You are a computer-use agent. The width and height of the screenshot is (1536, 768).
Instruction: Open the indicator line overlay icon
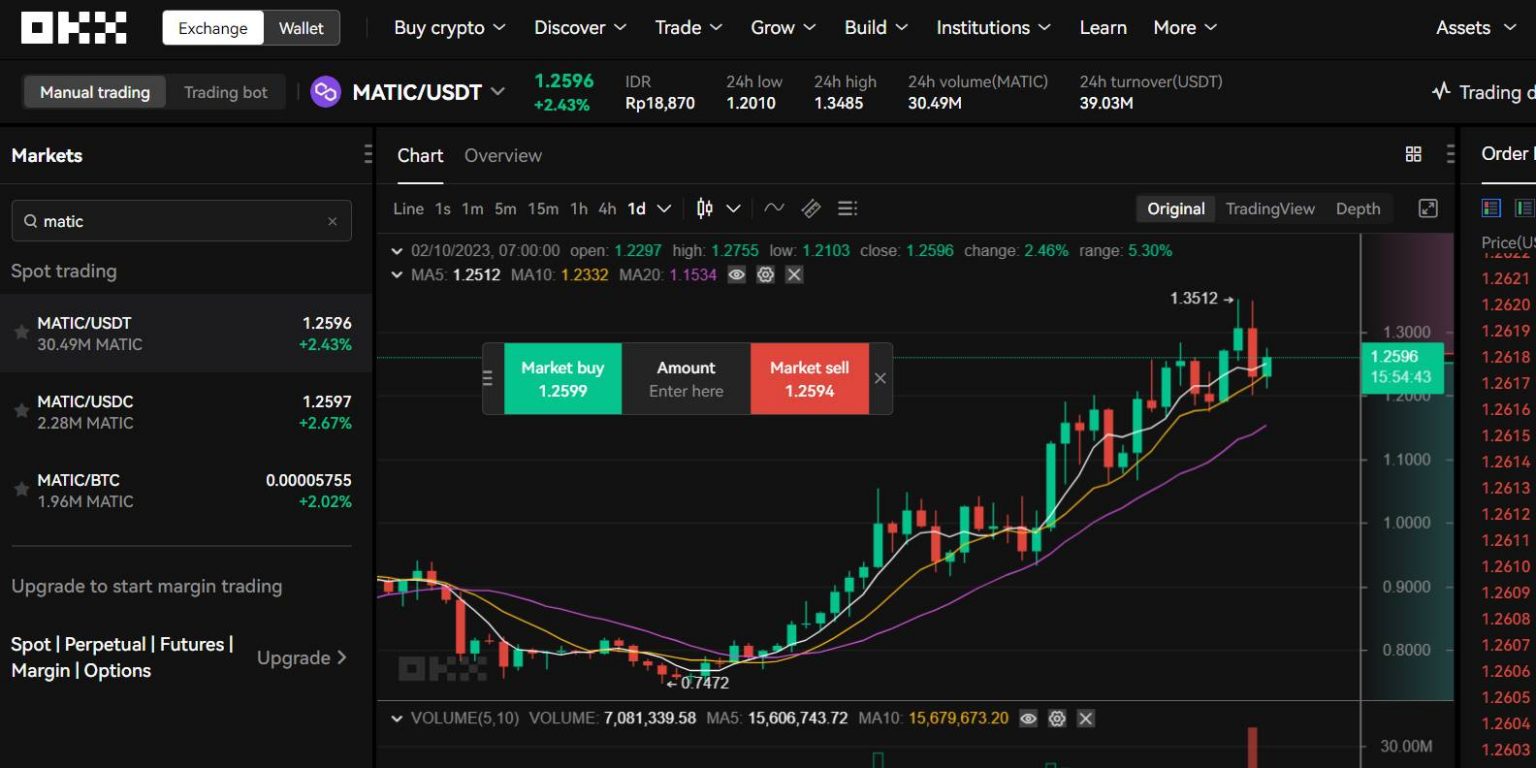(x=774, y=208)
